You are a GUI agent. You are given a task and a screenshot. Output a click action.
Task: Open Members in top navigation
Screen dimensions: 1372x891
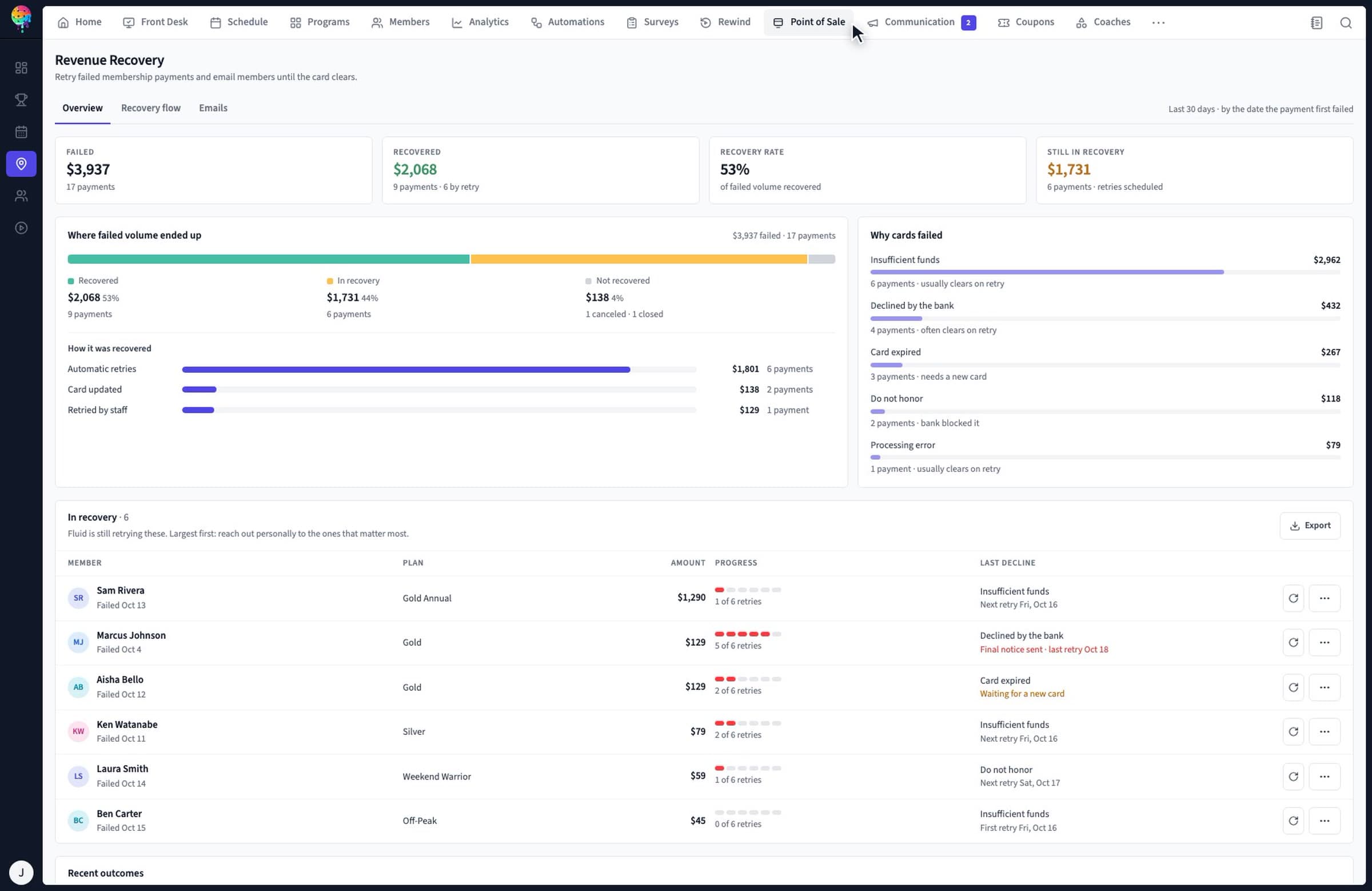pyautogui.click(x=401, y=22)
